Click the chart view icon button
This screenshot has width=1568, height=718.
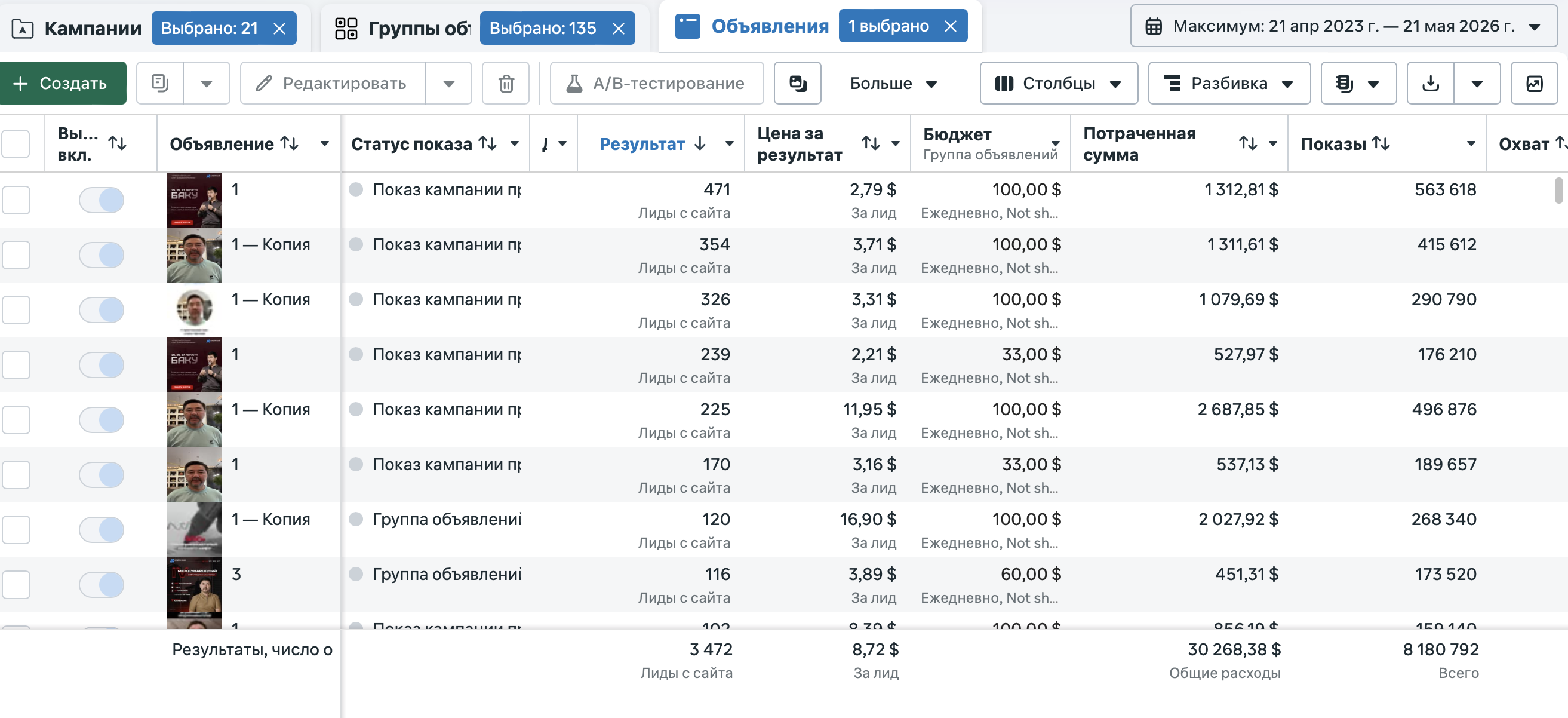coord(1534,83)
